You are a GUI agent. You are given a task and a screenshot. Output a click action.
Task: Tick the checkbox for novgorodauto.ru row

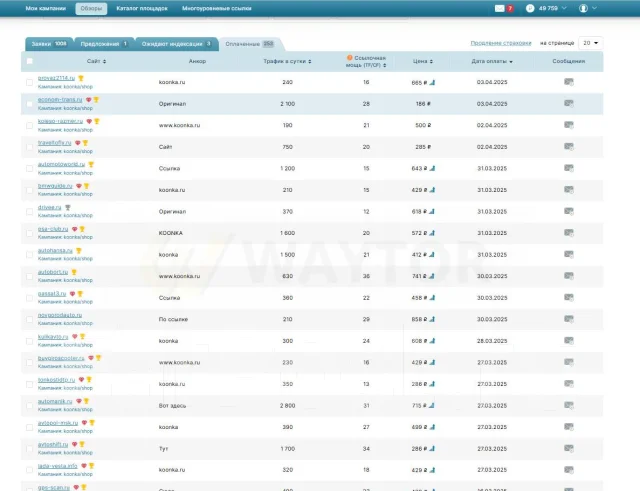click(x=29, y=319)
